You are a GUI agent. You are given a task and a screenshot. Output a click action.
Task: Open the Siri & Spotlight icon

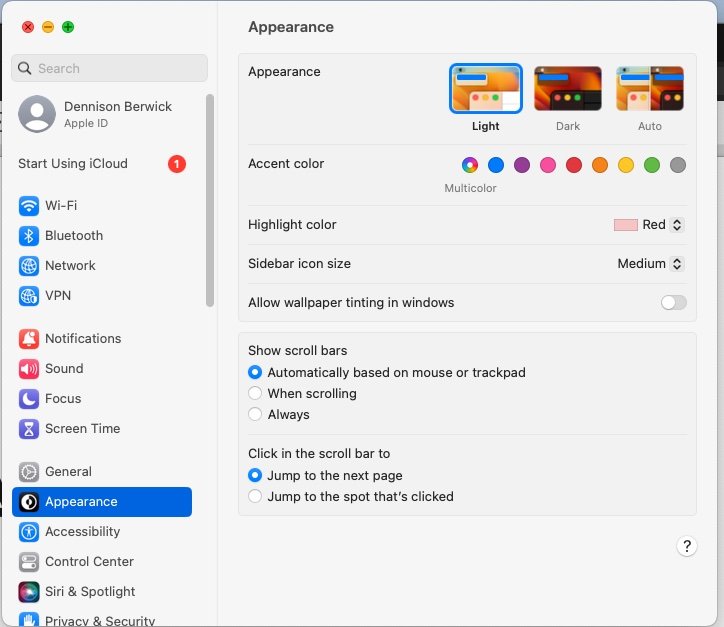29,591
